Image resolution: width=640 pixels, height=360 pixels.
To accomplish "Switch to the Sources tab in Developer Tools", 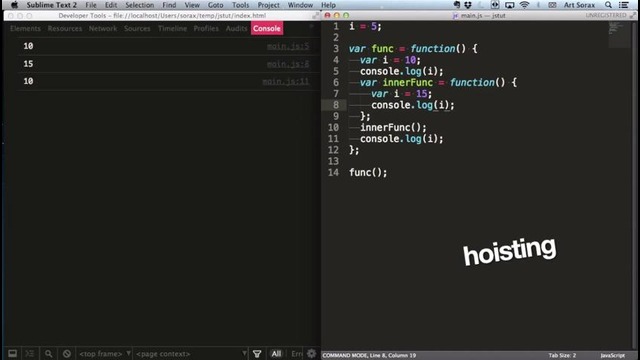I will point(137,29).
